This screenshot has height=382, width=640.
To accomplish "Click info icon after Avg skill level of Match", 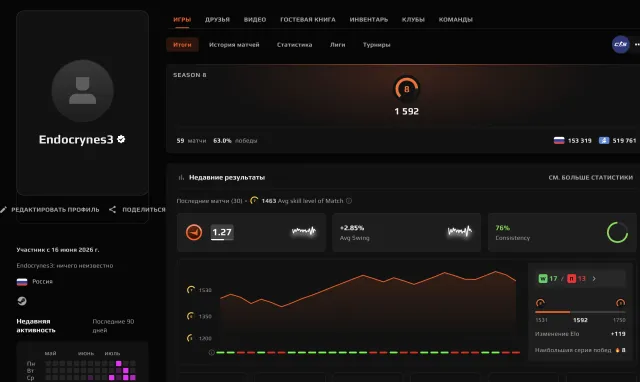I will coord(349,201).
